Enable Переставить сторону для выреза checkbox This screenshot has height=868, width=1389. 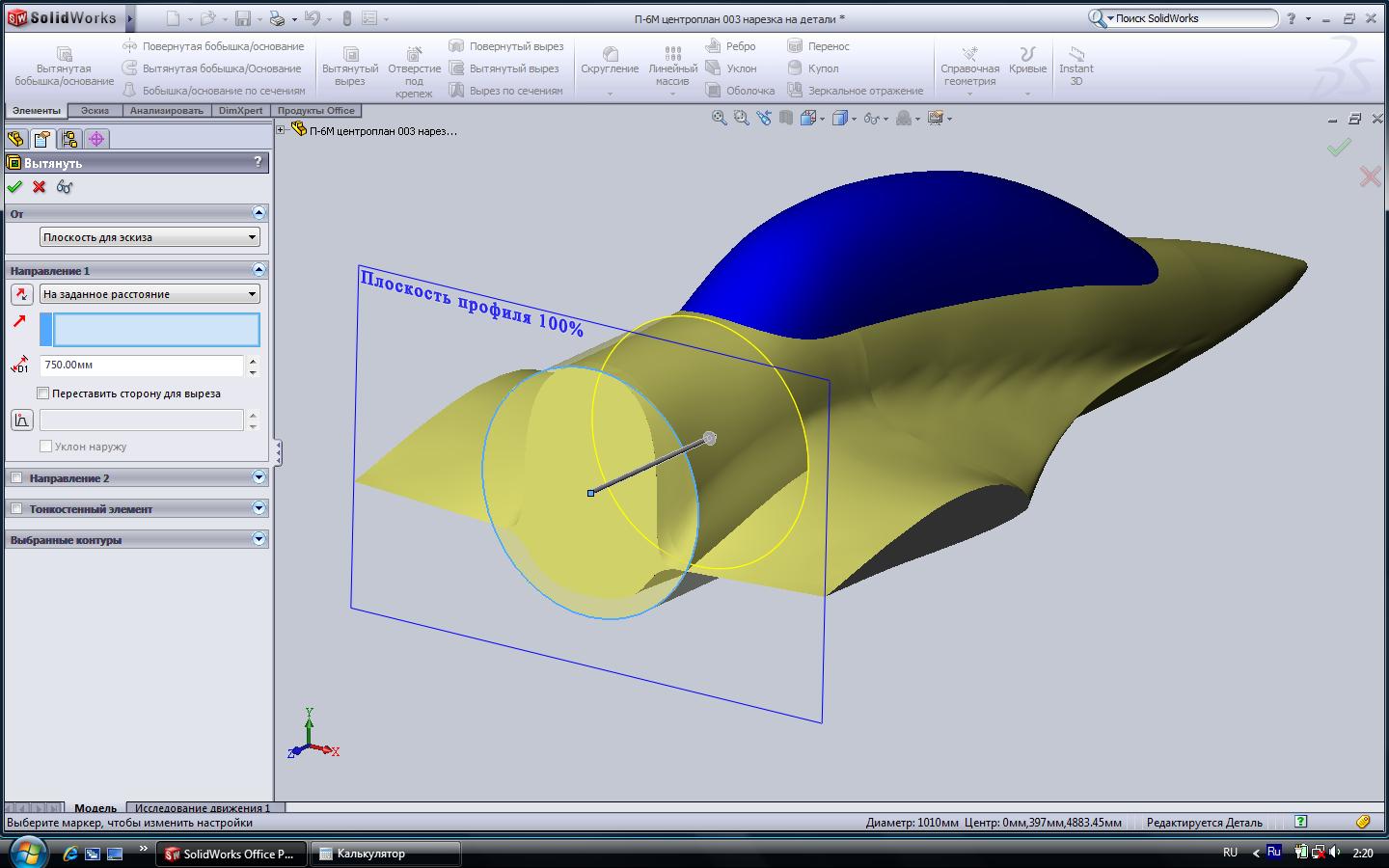coord(43,393)
